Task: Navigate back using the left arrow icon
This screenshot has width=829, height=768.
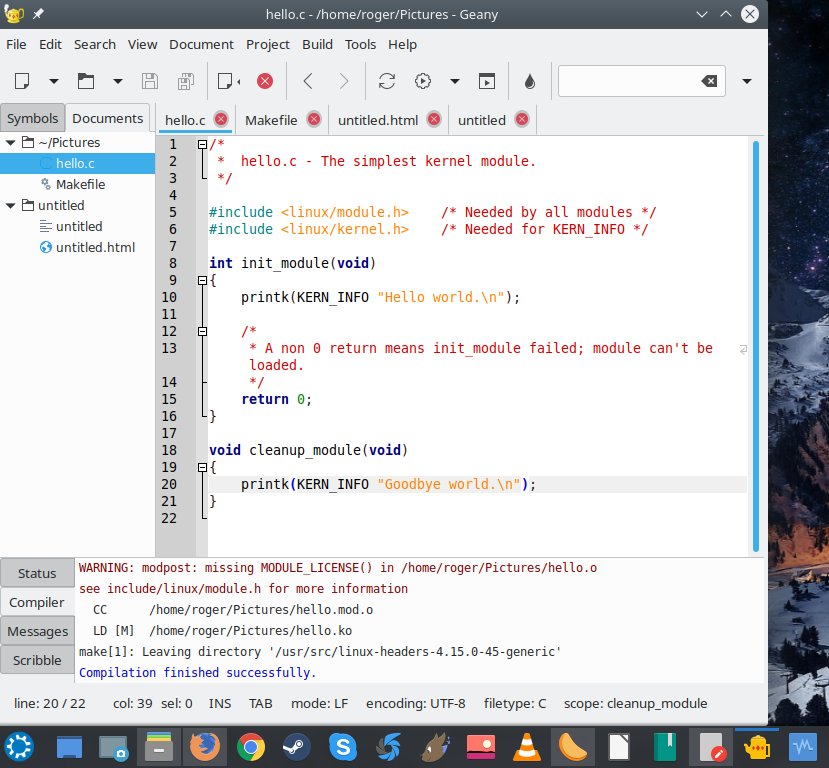Action: pos(308,81)
